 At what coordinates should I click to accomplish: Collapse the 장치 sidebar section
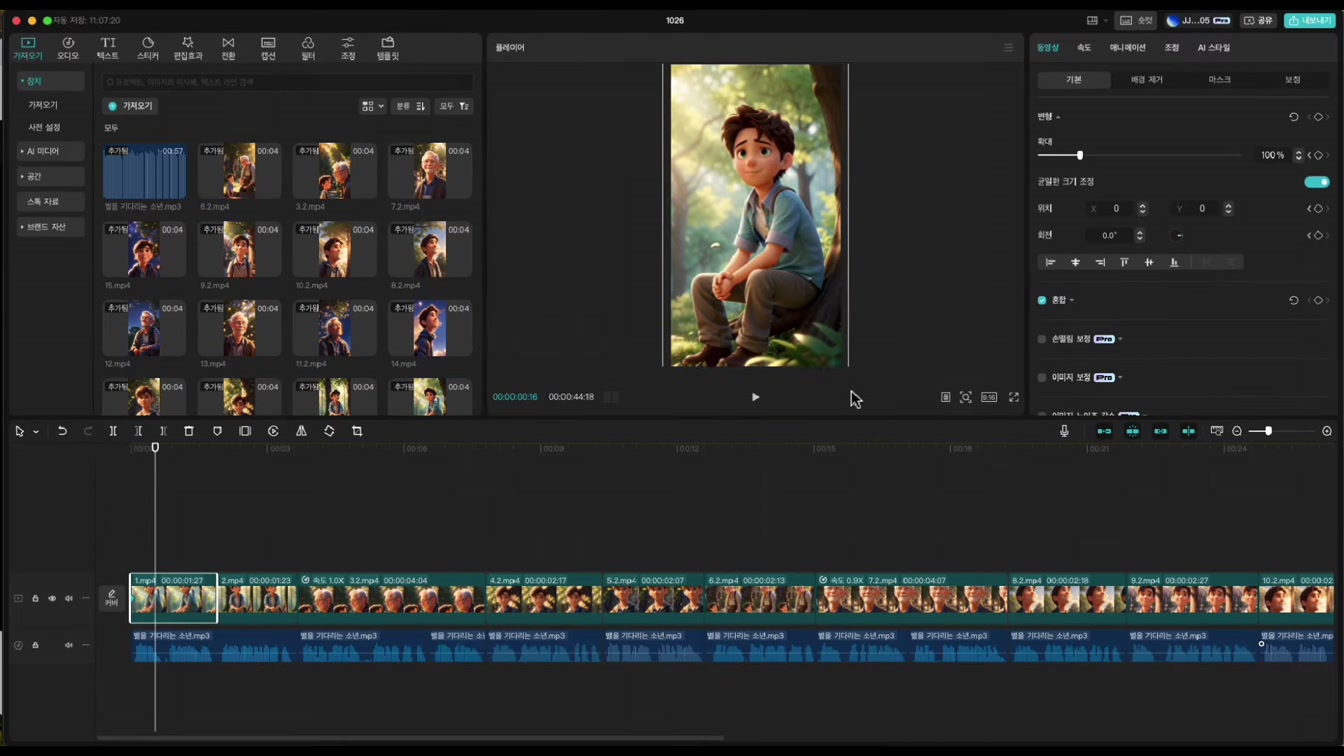50,81
